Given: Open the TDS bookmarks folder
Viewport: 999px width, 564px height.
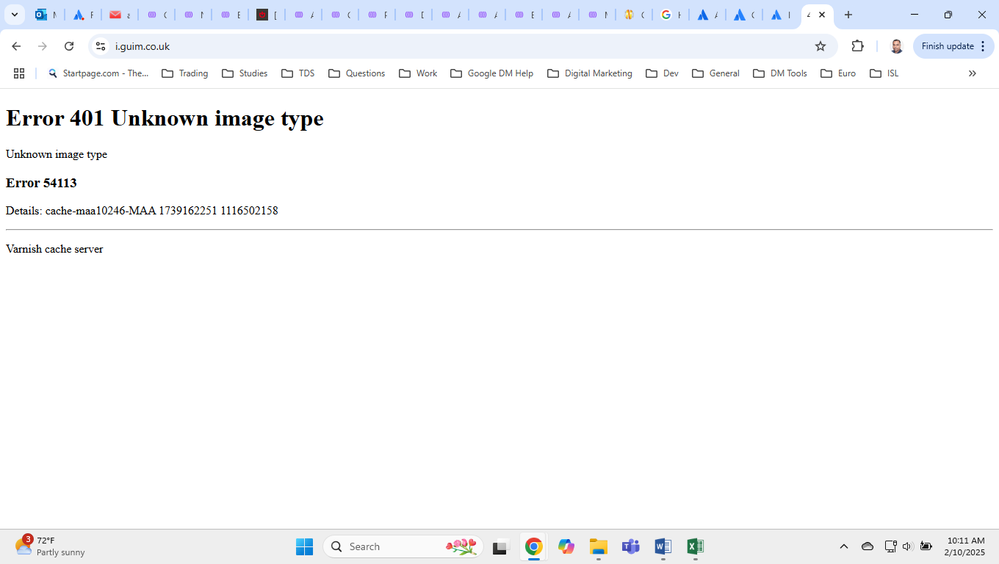Looking at the screenshot, I should pos(298,73).
